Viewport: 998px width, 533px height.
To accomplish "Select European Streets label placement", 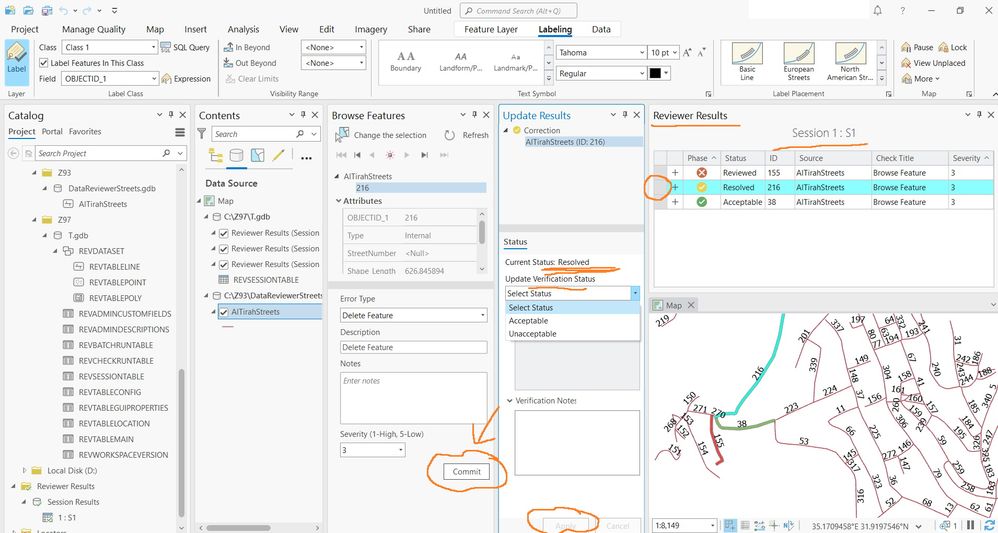I will click(799, 62).
